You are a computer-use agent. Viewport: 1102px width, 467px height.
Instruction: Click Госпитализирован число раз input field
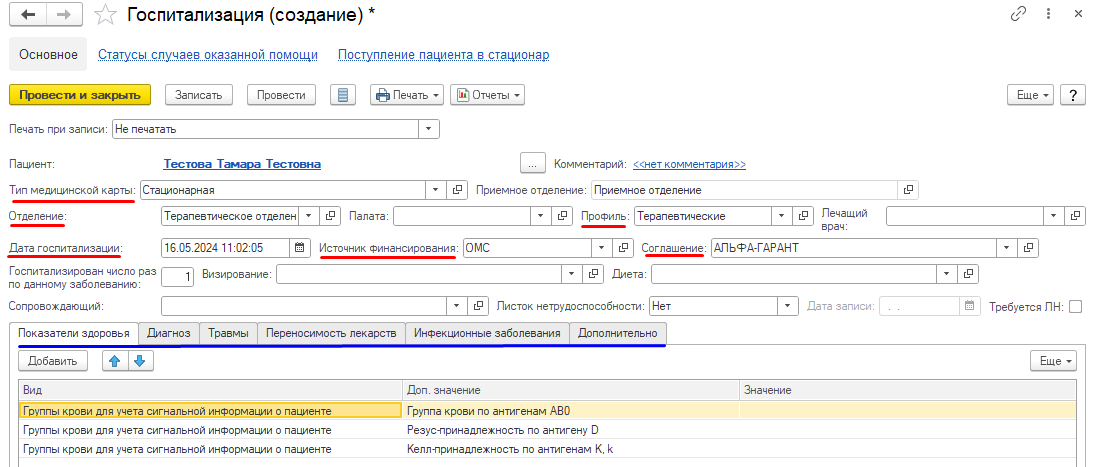point(178,276)
